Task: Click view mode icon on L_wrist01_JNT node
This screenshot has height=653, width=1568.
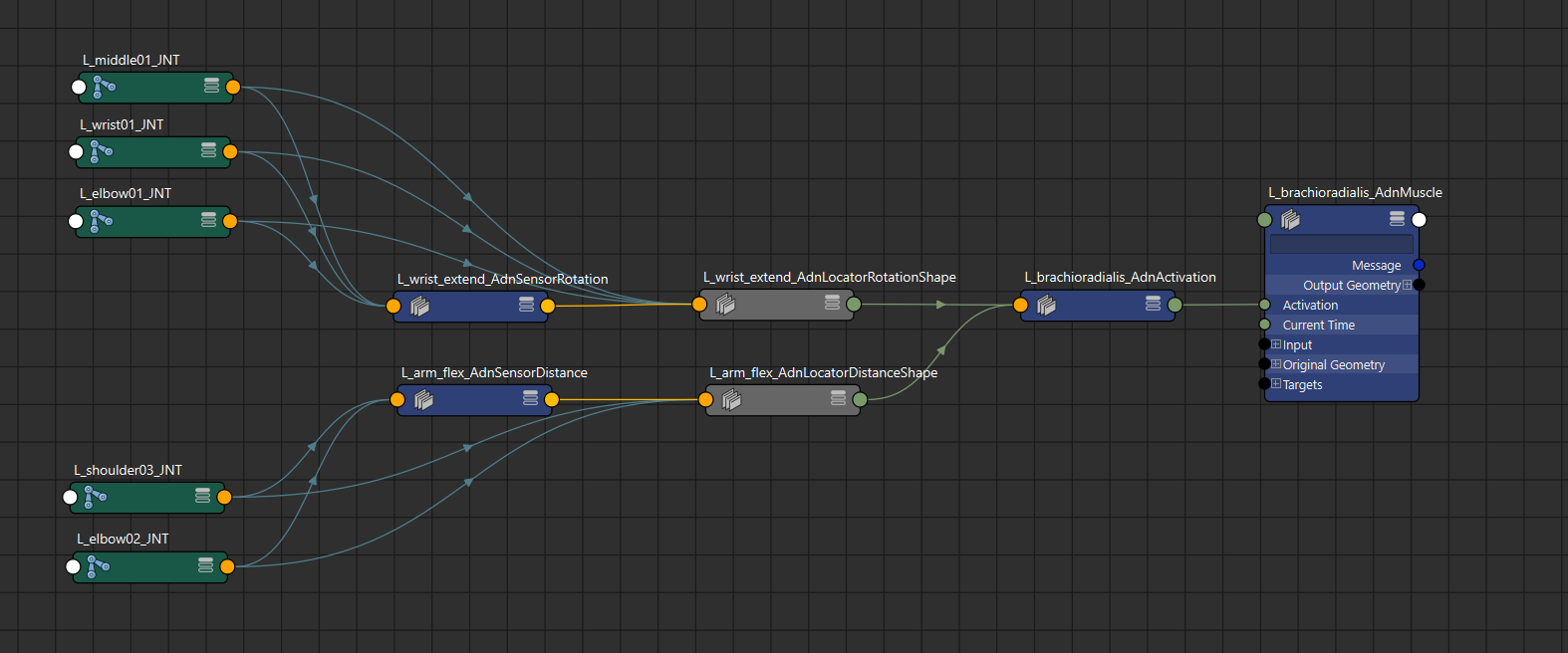Action: tap(209, 151)
